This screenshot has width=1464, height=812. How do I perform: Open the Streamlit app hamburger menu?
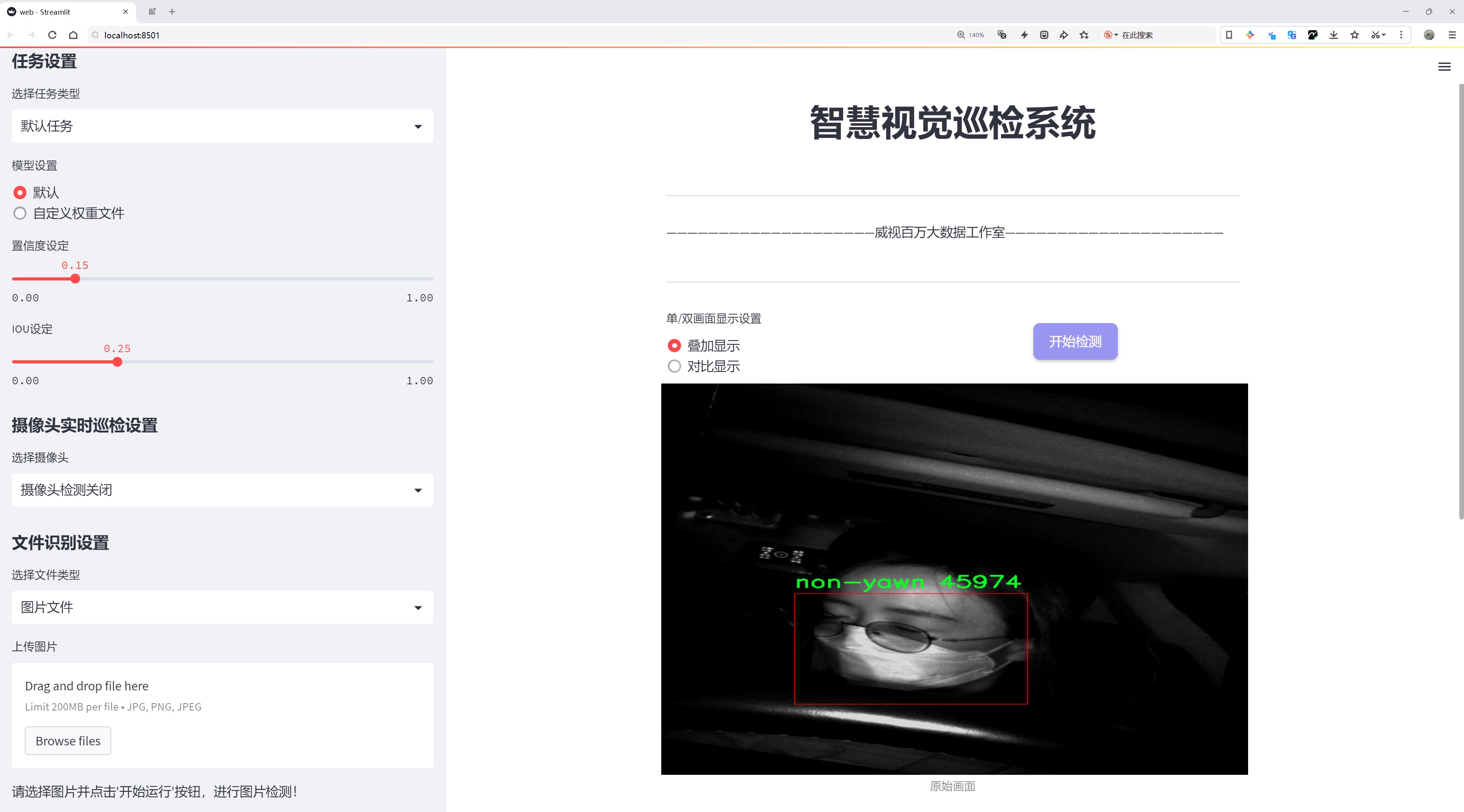tap(1444, 67)
